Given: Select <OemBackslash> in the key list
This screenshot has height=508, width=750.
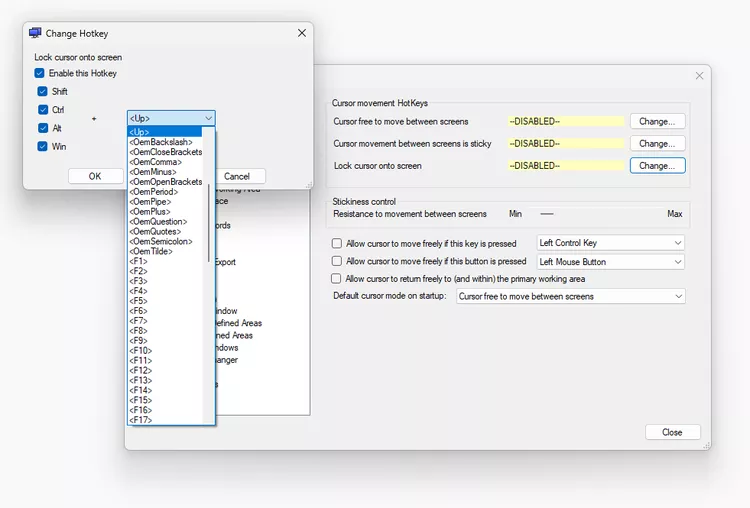Looking at the screenshot, I should (x=165, y=142).
